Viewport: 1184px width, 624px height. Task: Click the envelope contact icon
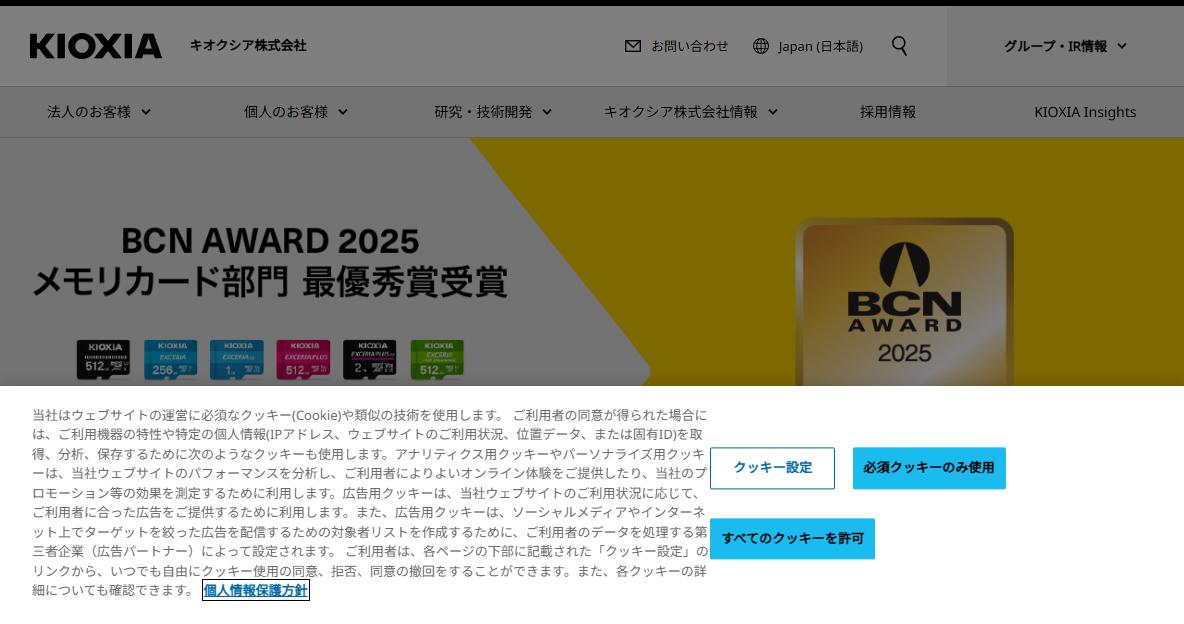(633, 46)
